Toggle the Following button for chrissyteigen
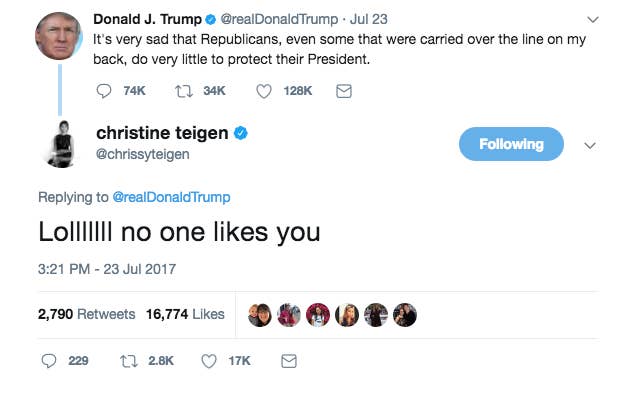 tap(511, 144)
